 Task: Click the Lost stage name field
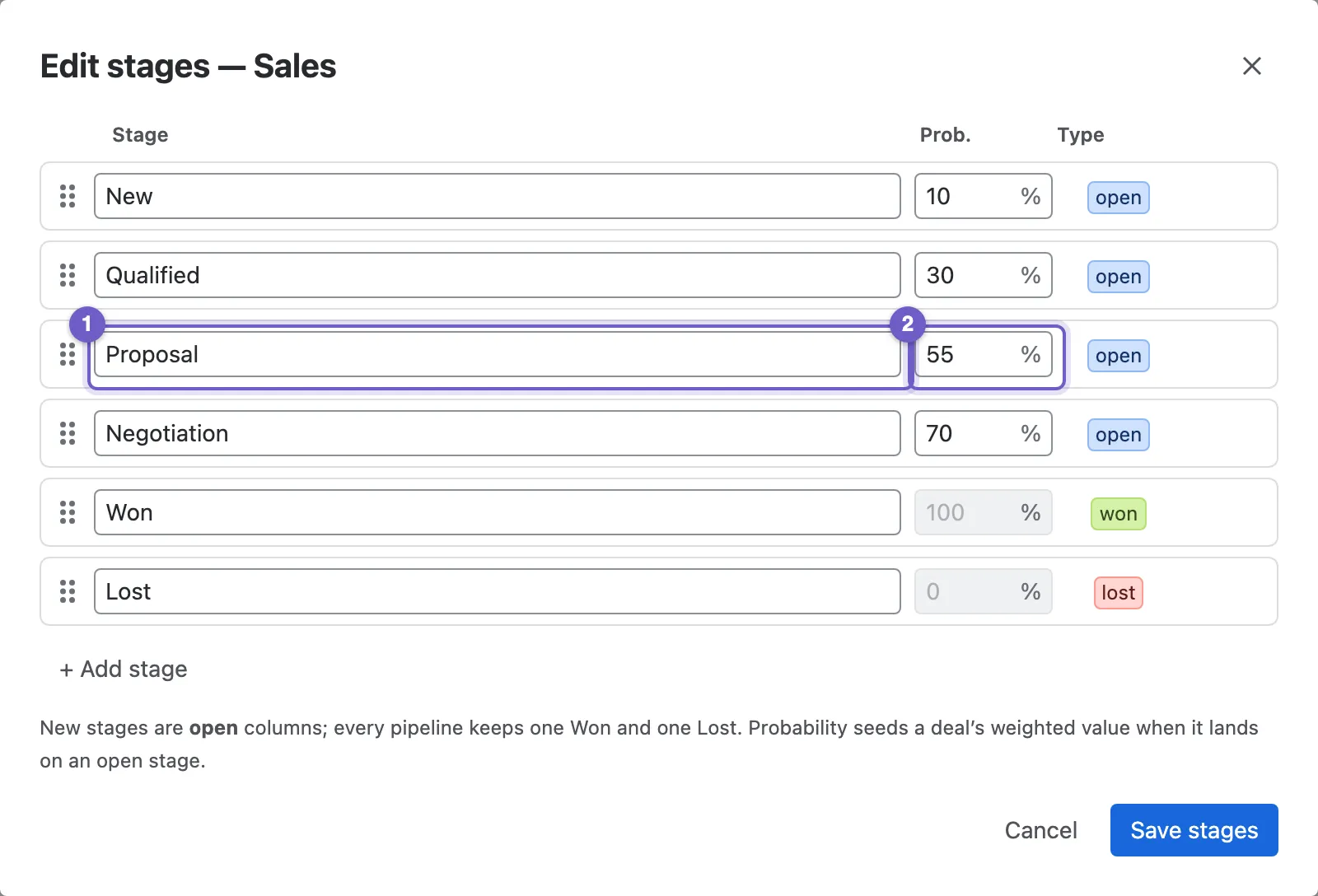[x=497, y=591]
